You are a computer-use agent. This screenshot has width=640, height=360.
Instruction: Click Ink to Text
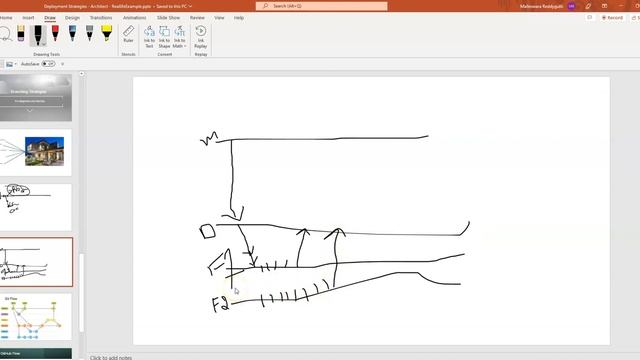pos(149,37)
